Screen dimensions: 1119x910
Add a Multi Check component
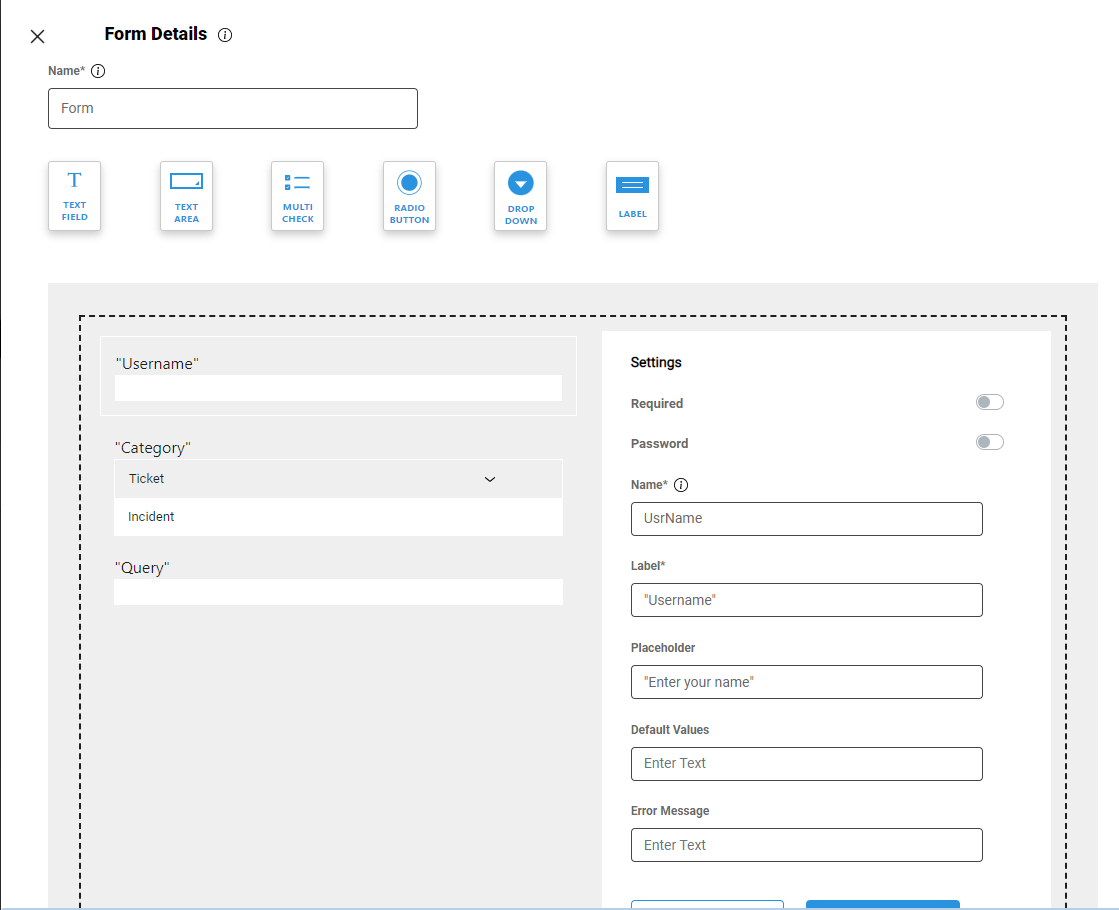[297, 196]
